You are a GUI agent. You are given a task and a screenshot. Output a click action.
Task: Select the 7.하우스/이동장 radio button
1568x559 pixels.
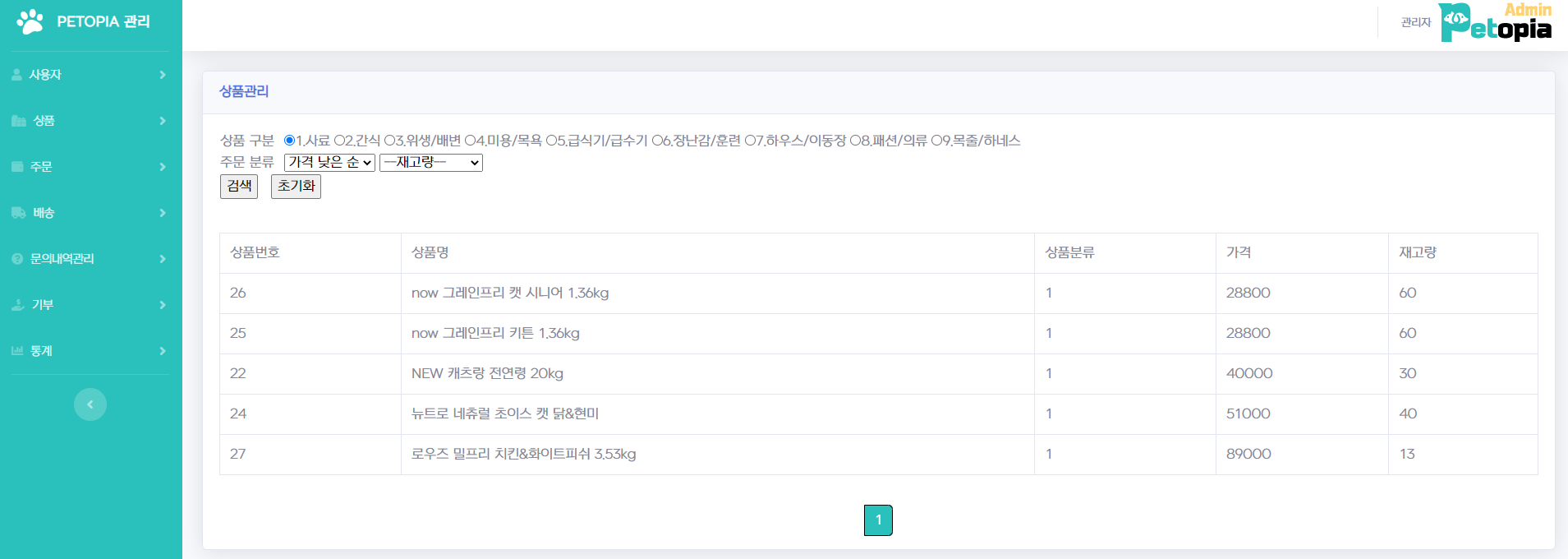[750, 141]
